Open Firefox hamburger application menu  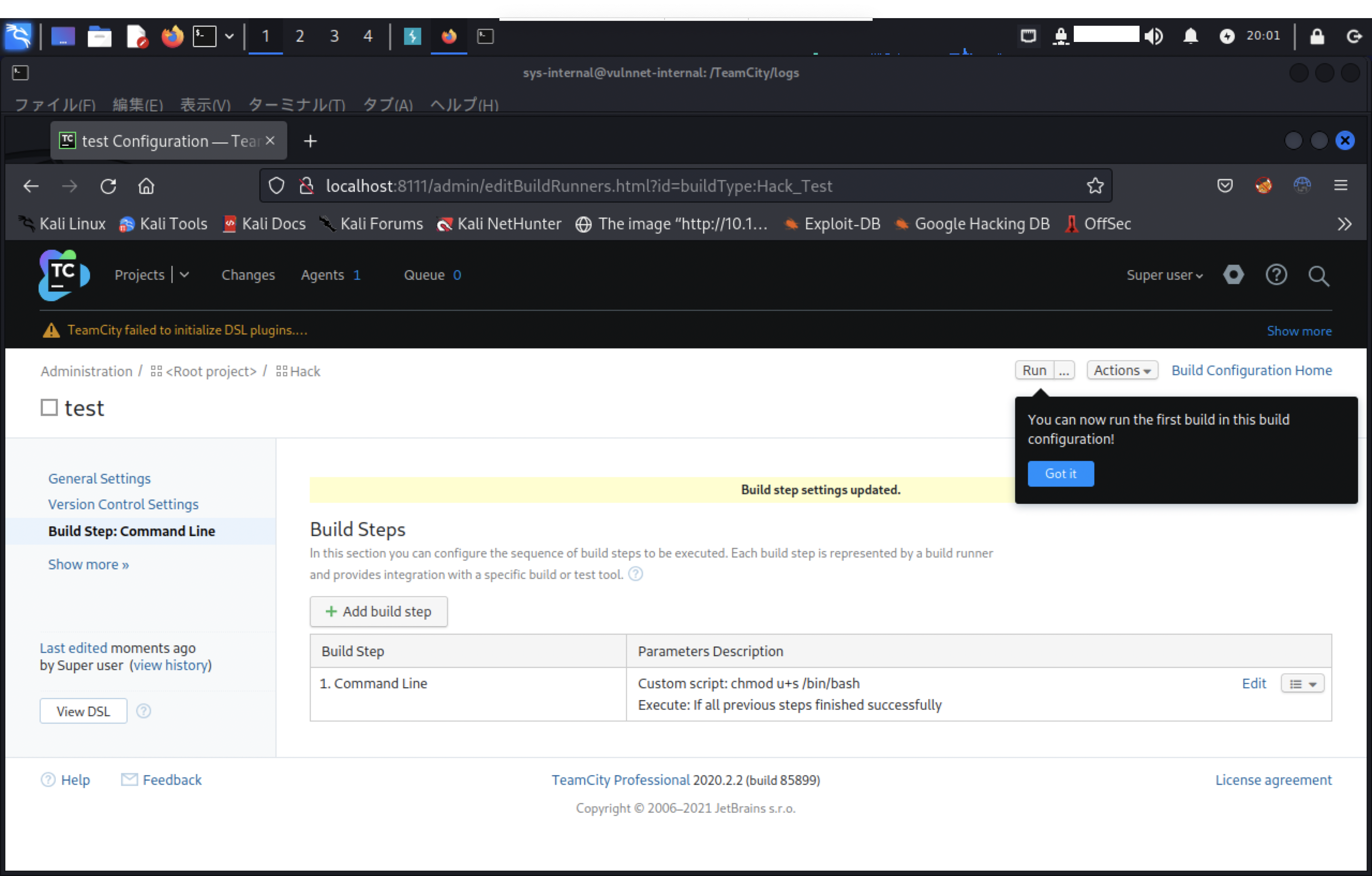[x=1340, y=185]
